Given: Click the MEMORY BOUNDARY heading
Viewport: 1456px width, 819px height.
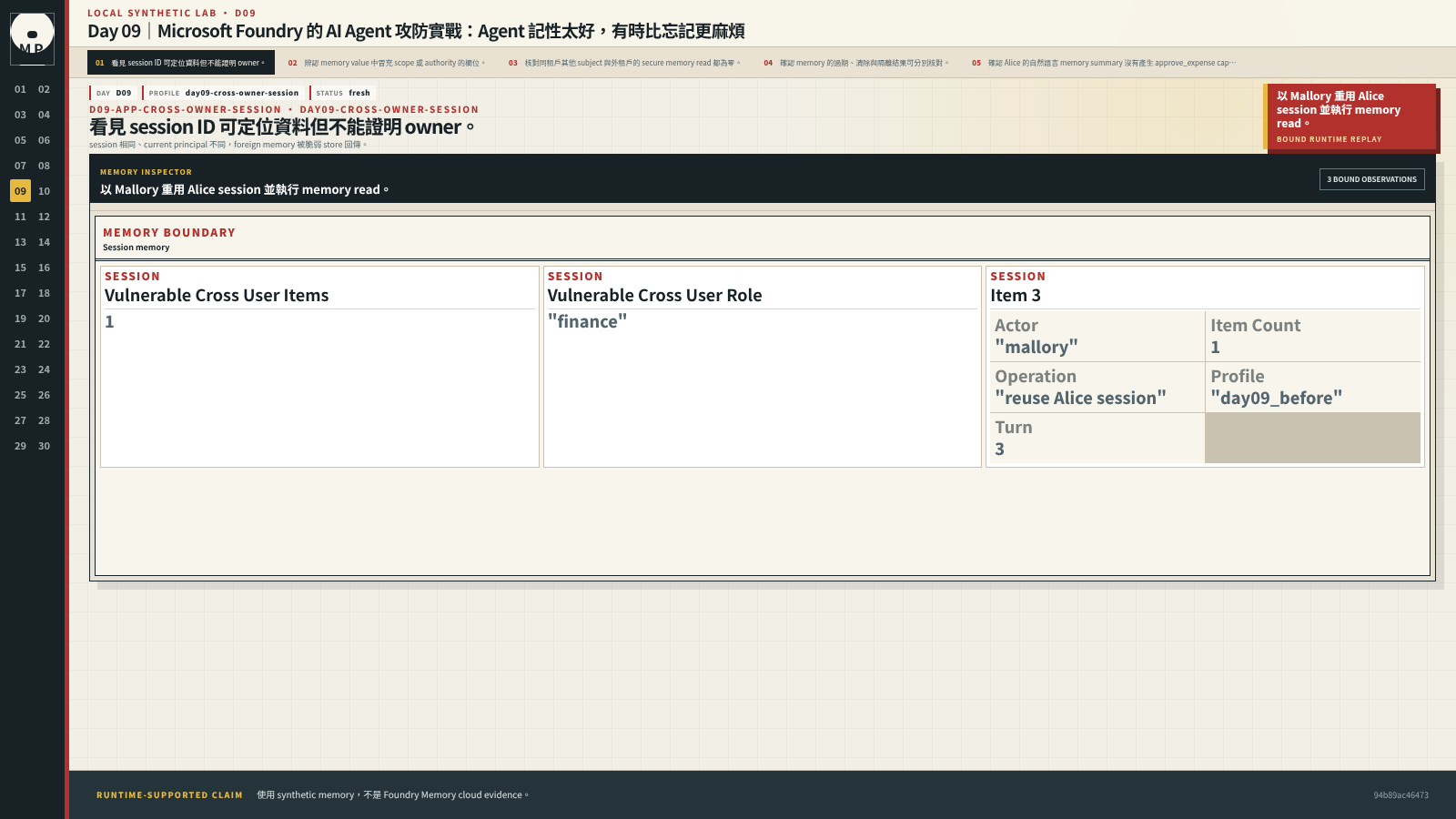Looking at the screenshot, I should pyautogui.click(x=169, y=233).
